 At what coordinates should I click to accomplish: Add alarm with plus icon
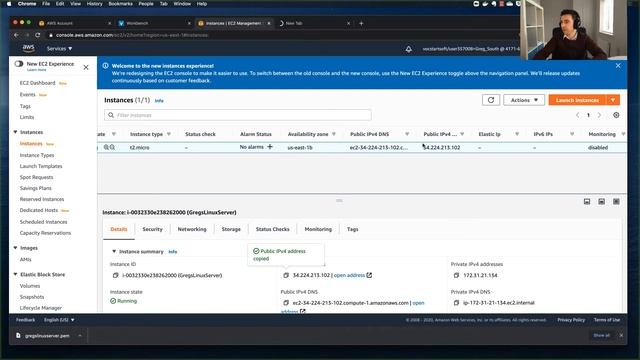[x=270, y=147]
